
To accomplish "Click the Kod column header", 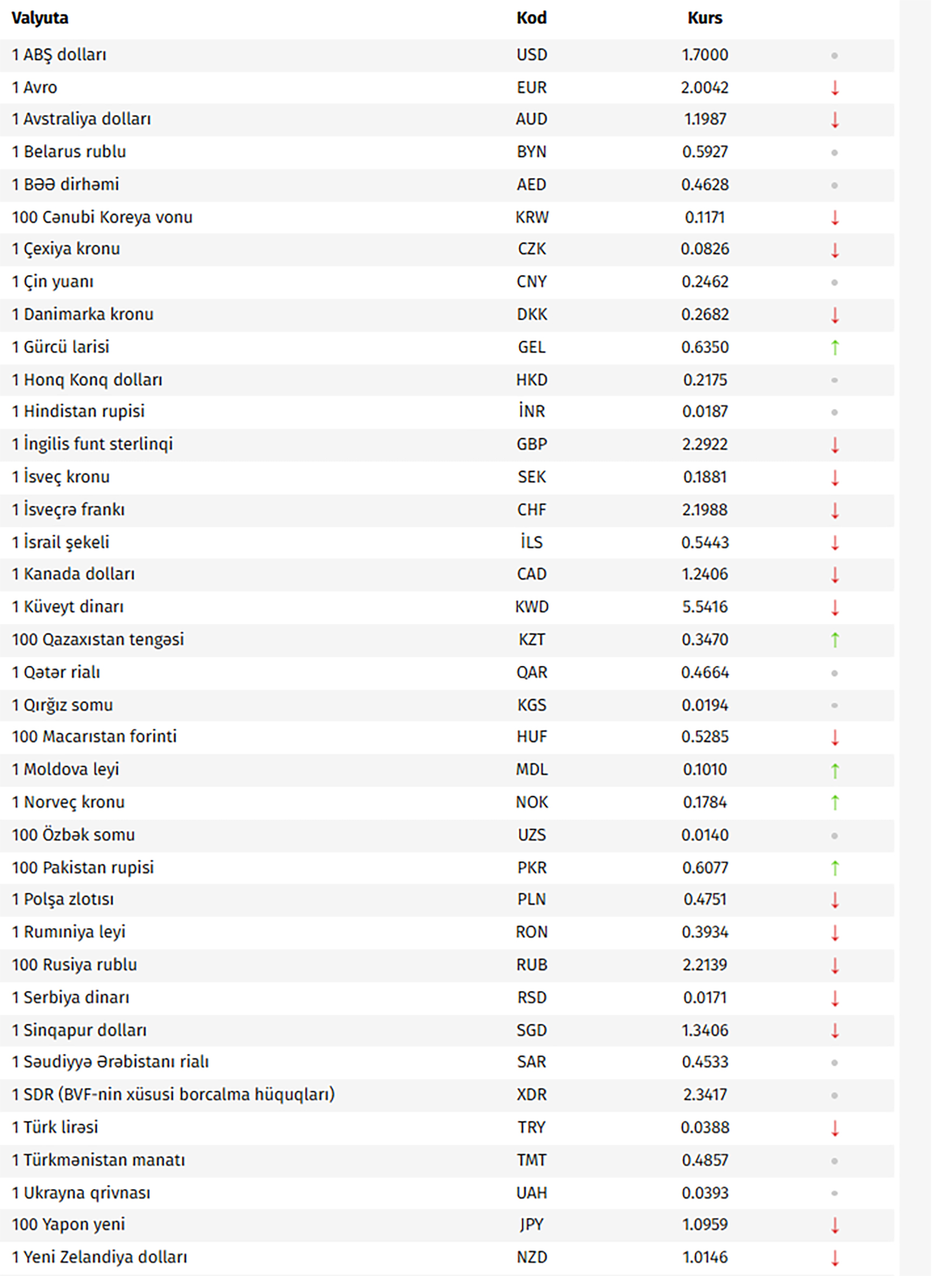I will pos(531,18).
